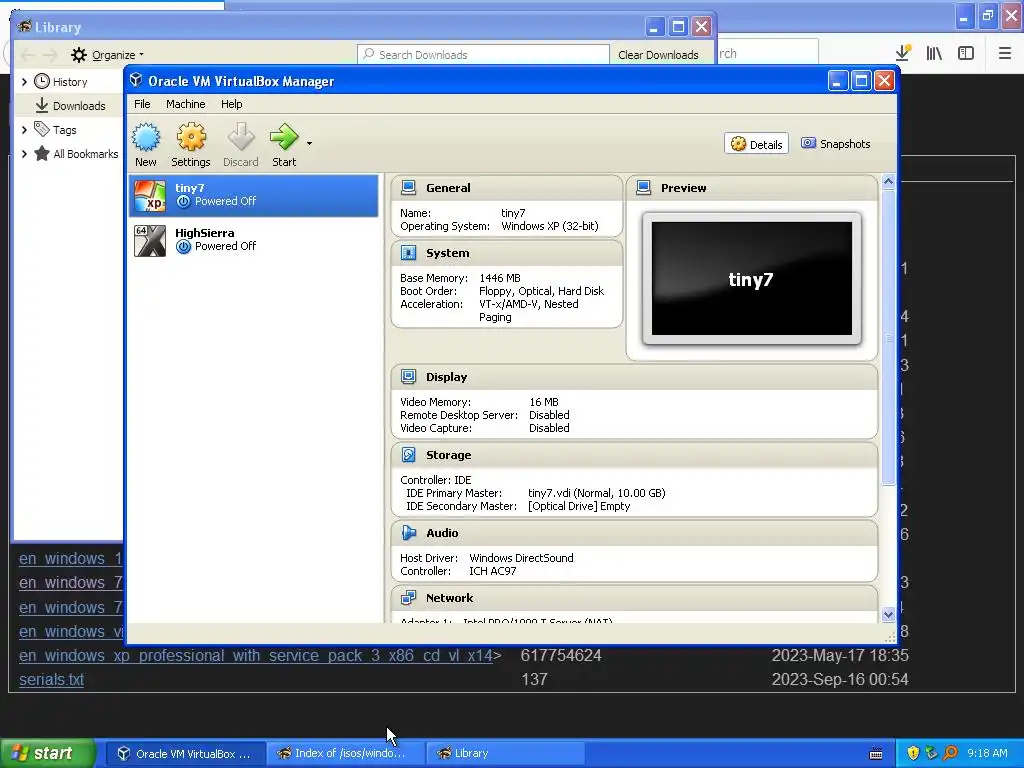Click Tags icon in Library sidebar
1024x768 pixels.
pos(42,129)
